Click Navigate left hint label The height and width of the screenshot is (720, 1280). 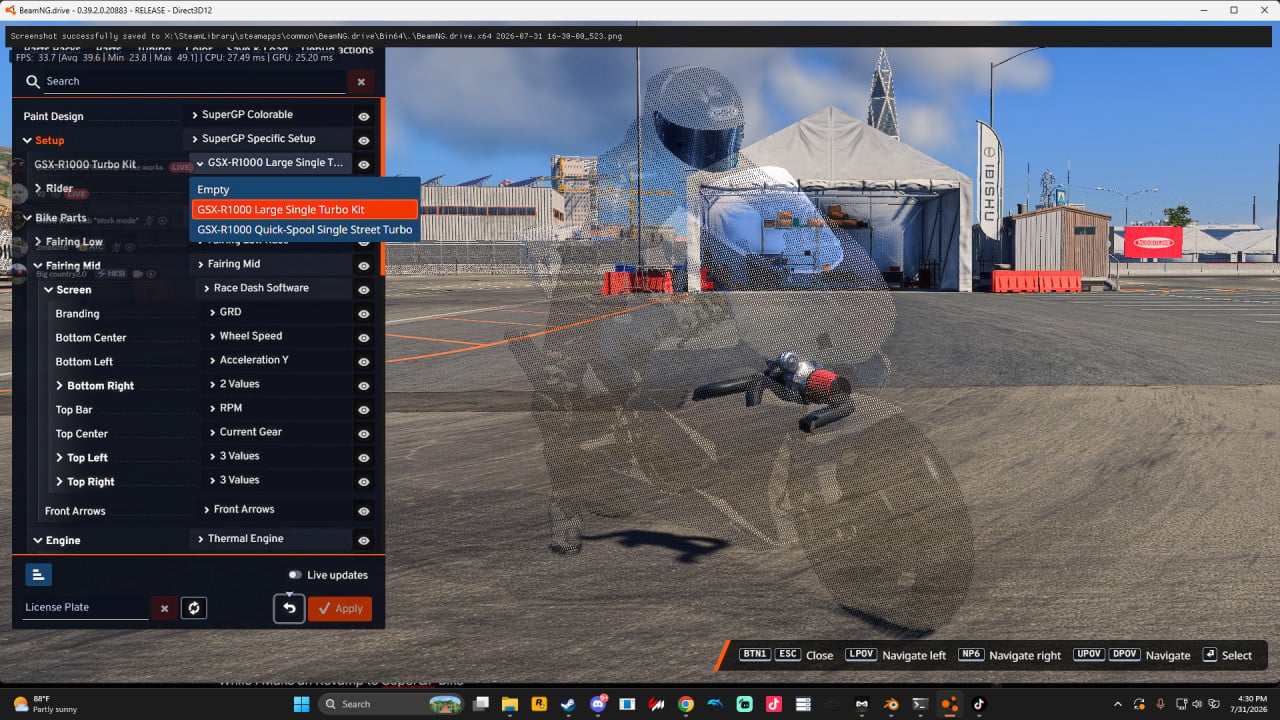(913, 656)
